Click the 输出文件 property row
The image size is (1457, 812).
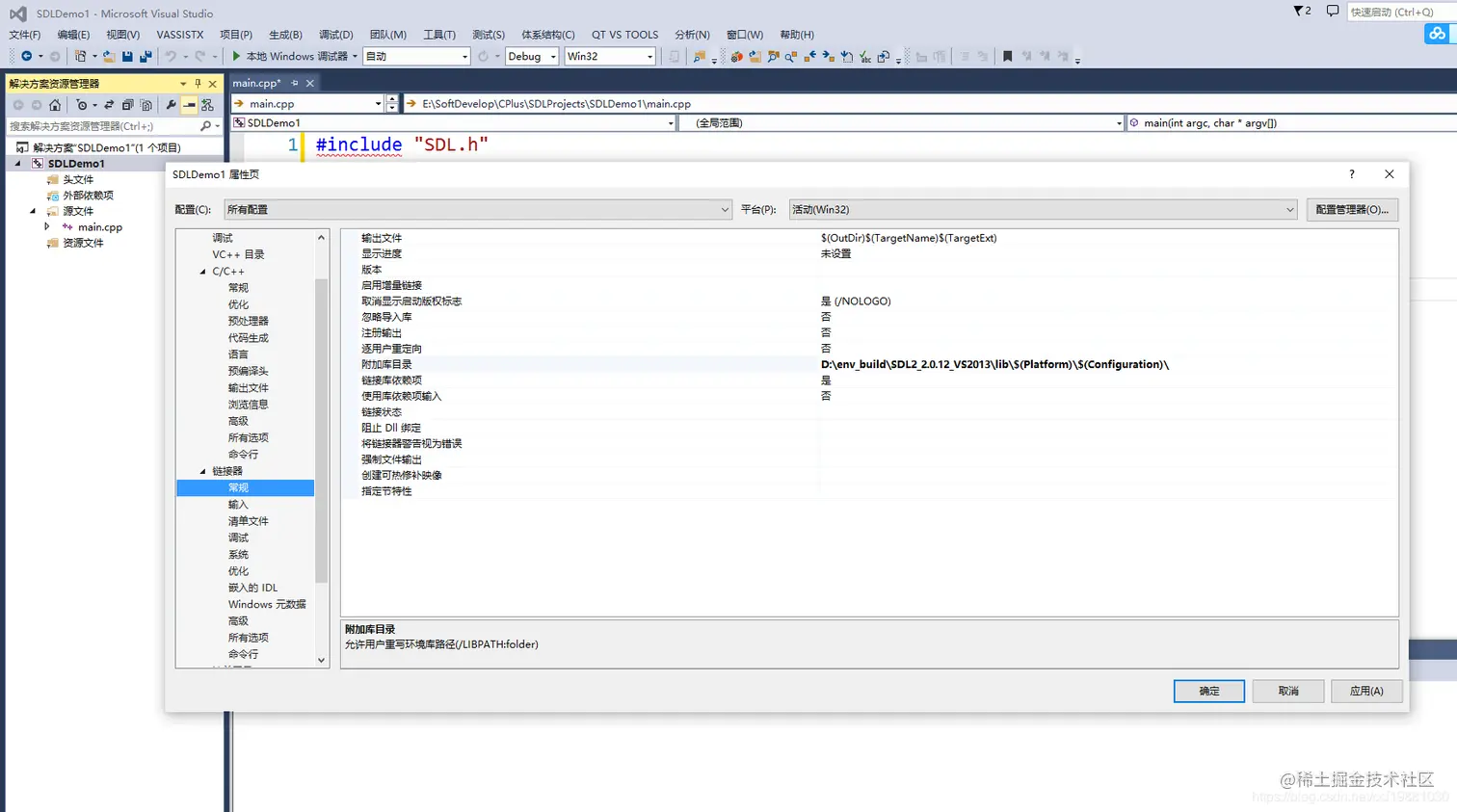868,238
